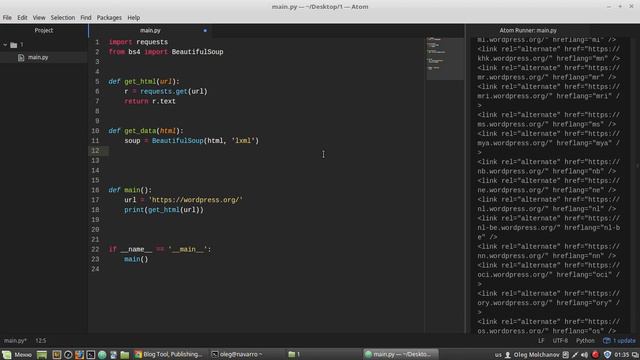The image size is (640, 360).
Task: Change the LF line ending setting
Action: click(x=541, y=340)
